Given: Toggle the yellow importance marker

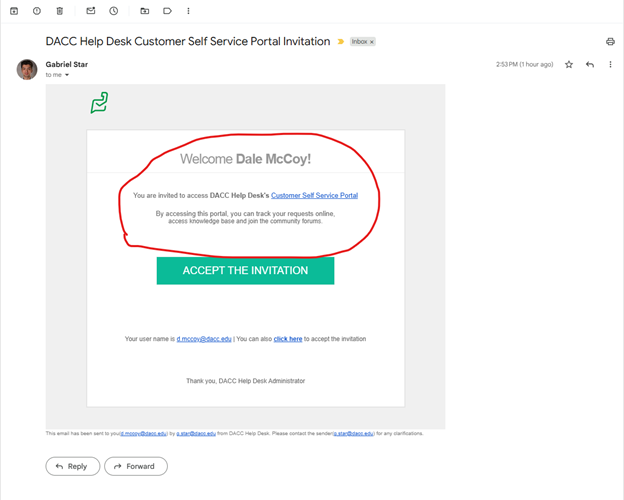Looking at the screenshot, I should [341, 41].
